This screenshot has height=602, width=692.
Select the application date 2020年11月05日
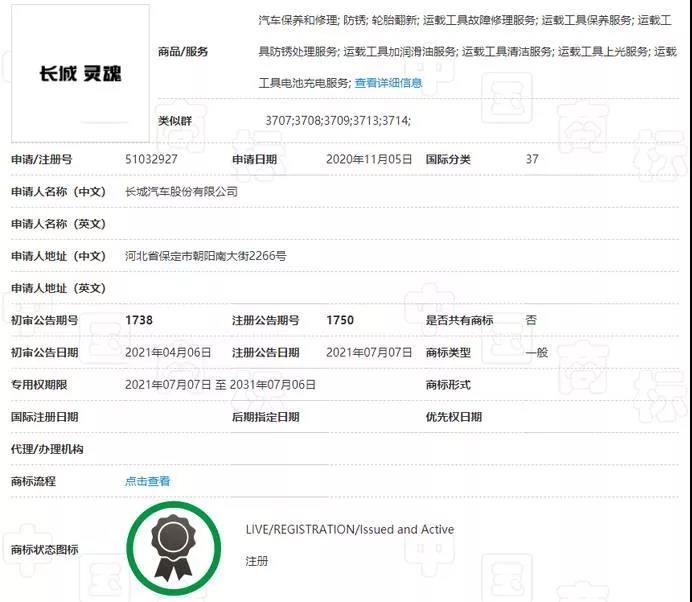pyautogui.click(x=369, y=159)
